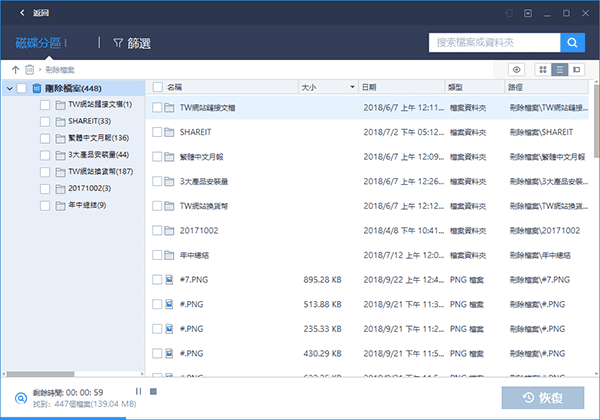Image resolution: width=600 pixels, height=420 pixels.
Task: Check the SHAREIT folder checkbox in list
Action: (157, 132)
